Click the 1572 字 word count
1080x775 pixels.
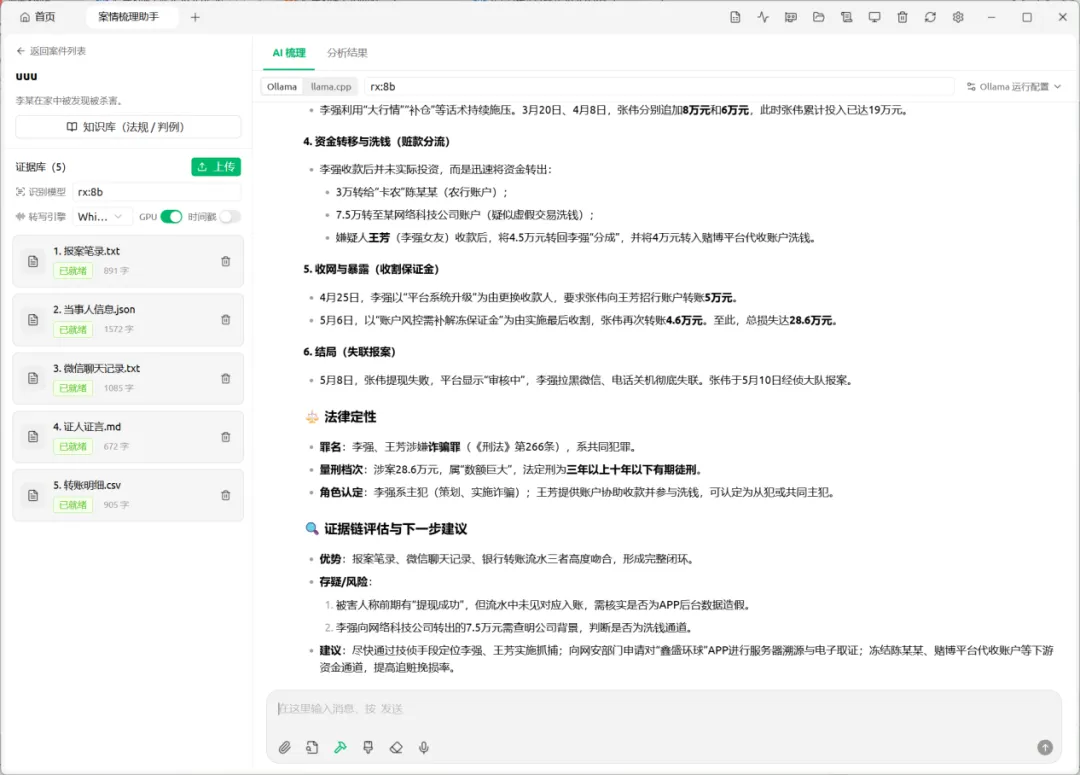tap(118, 329)
